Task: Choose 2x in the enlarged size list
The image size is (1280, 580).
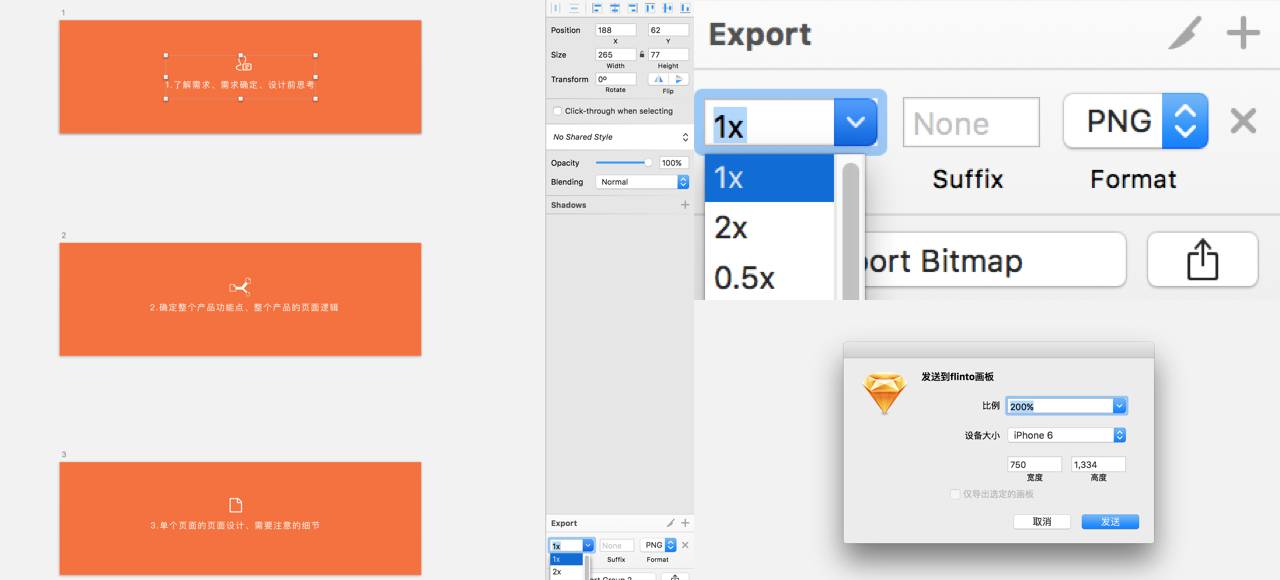Action: tap(769, 228)
